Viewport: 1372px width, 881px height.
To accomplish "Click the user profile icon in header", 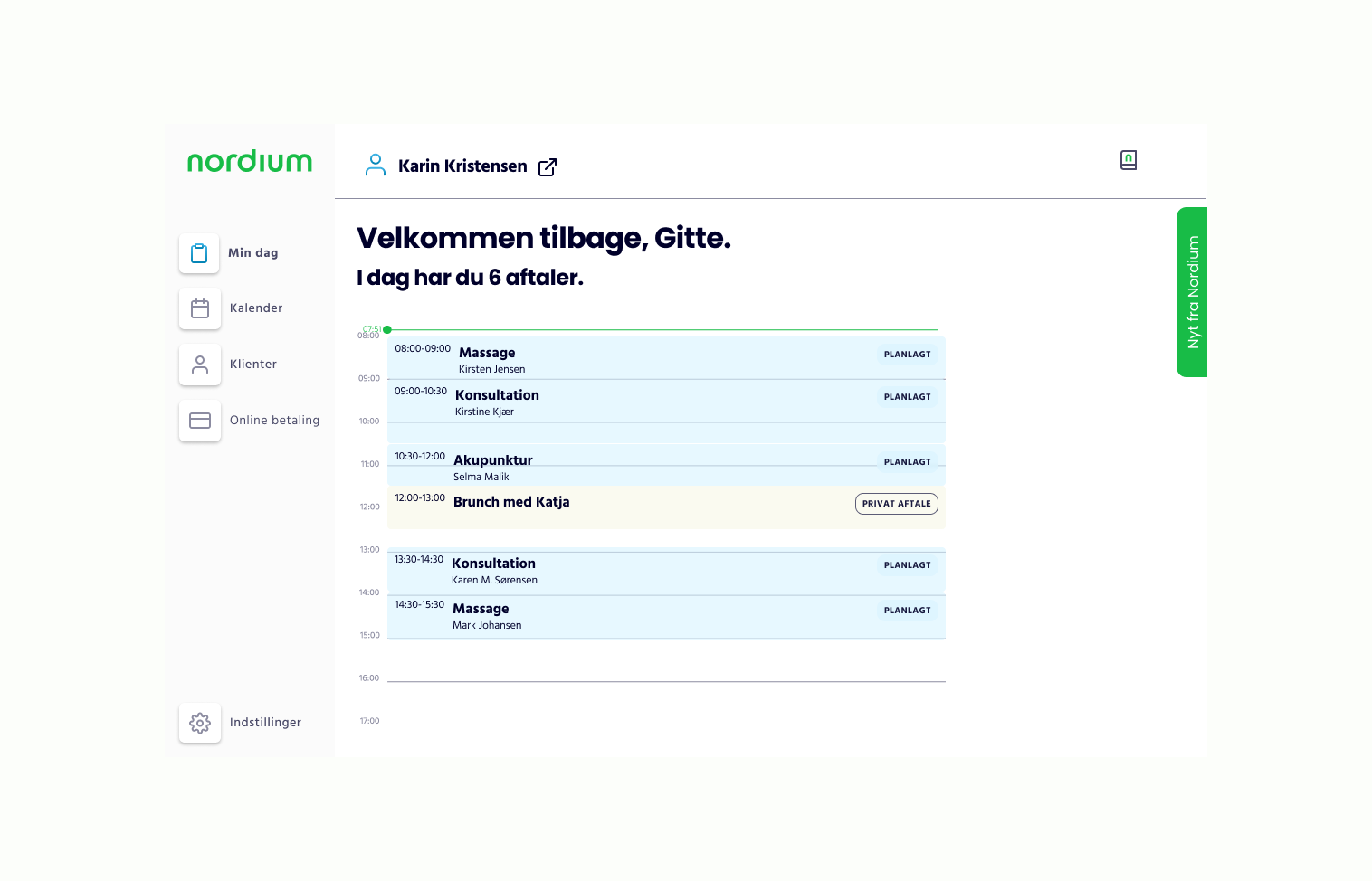I will (x=375, y=165).
